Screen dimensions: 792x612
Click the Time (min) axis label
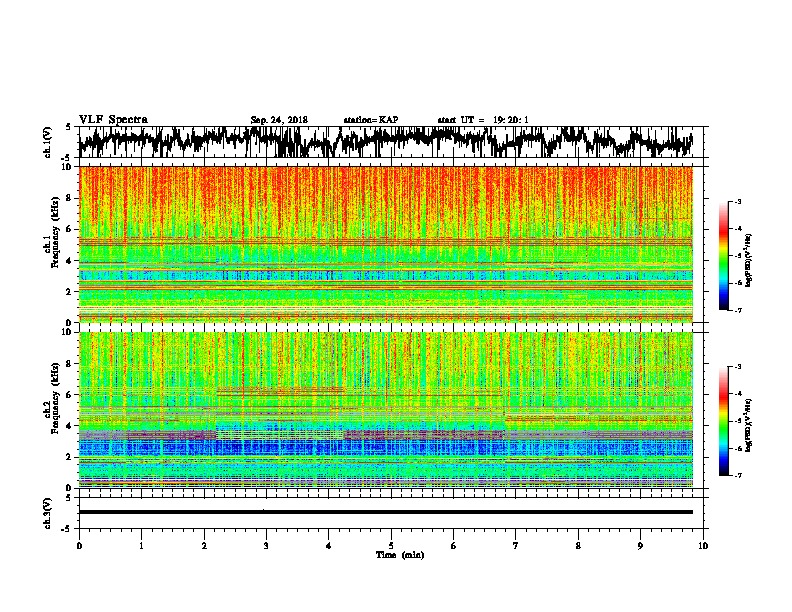click(x=400, y=555)
